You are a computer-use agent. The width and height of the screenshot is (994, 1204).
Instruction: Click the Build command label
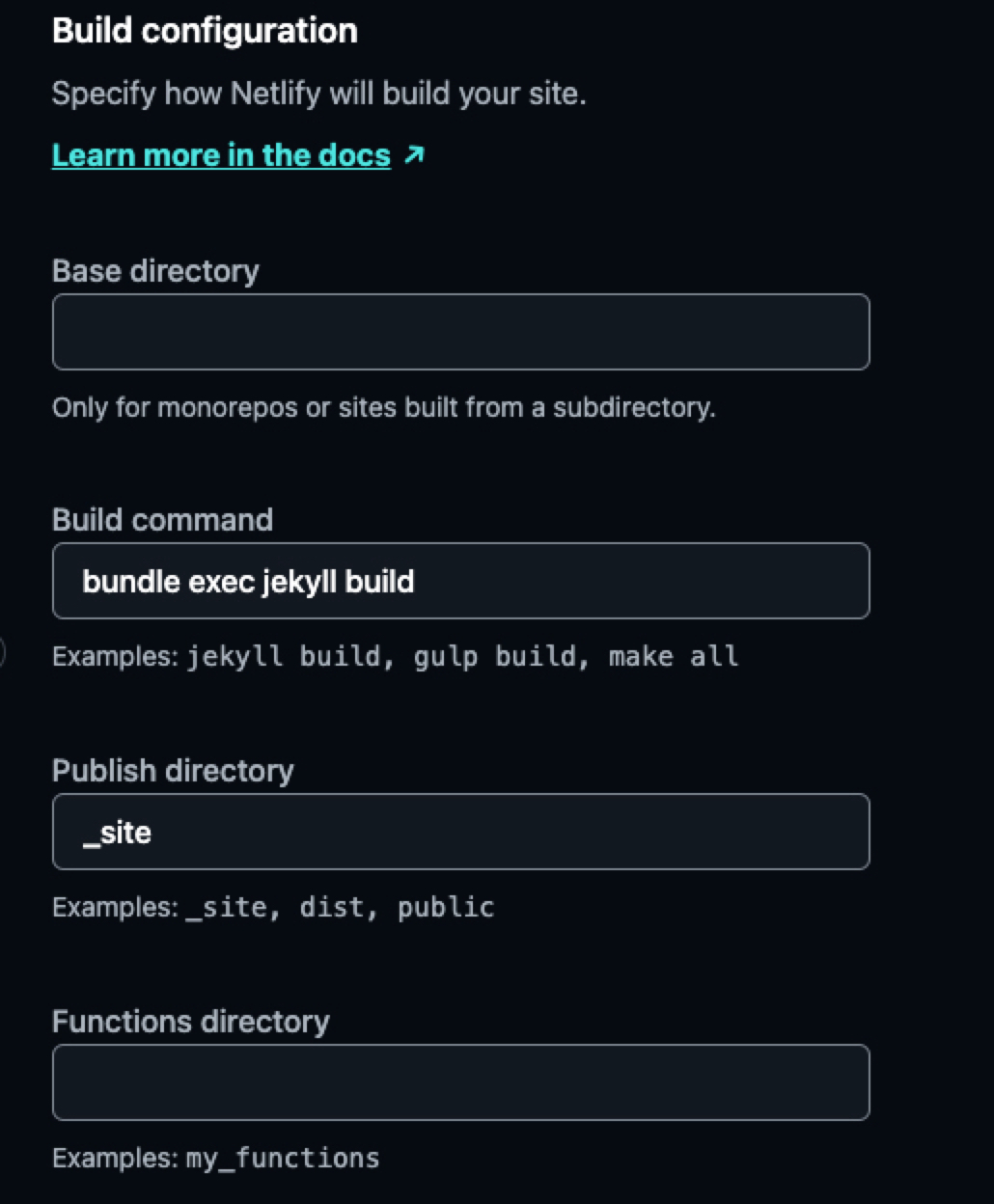click(163, 520)
